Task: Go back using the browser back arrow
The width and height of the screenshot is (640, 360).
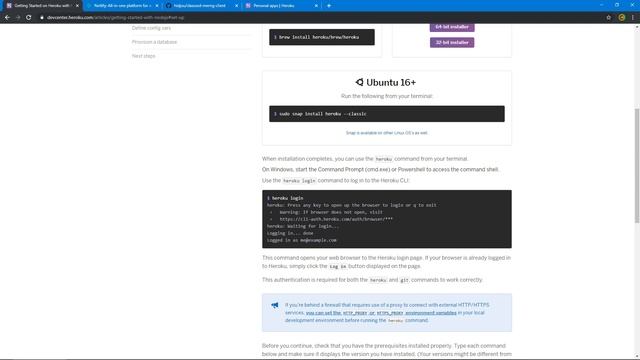Action: [x=7, y=18]
